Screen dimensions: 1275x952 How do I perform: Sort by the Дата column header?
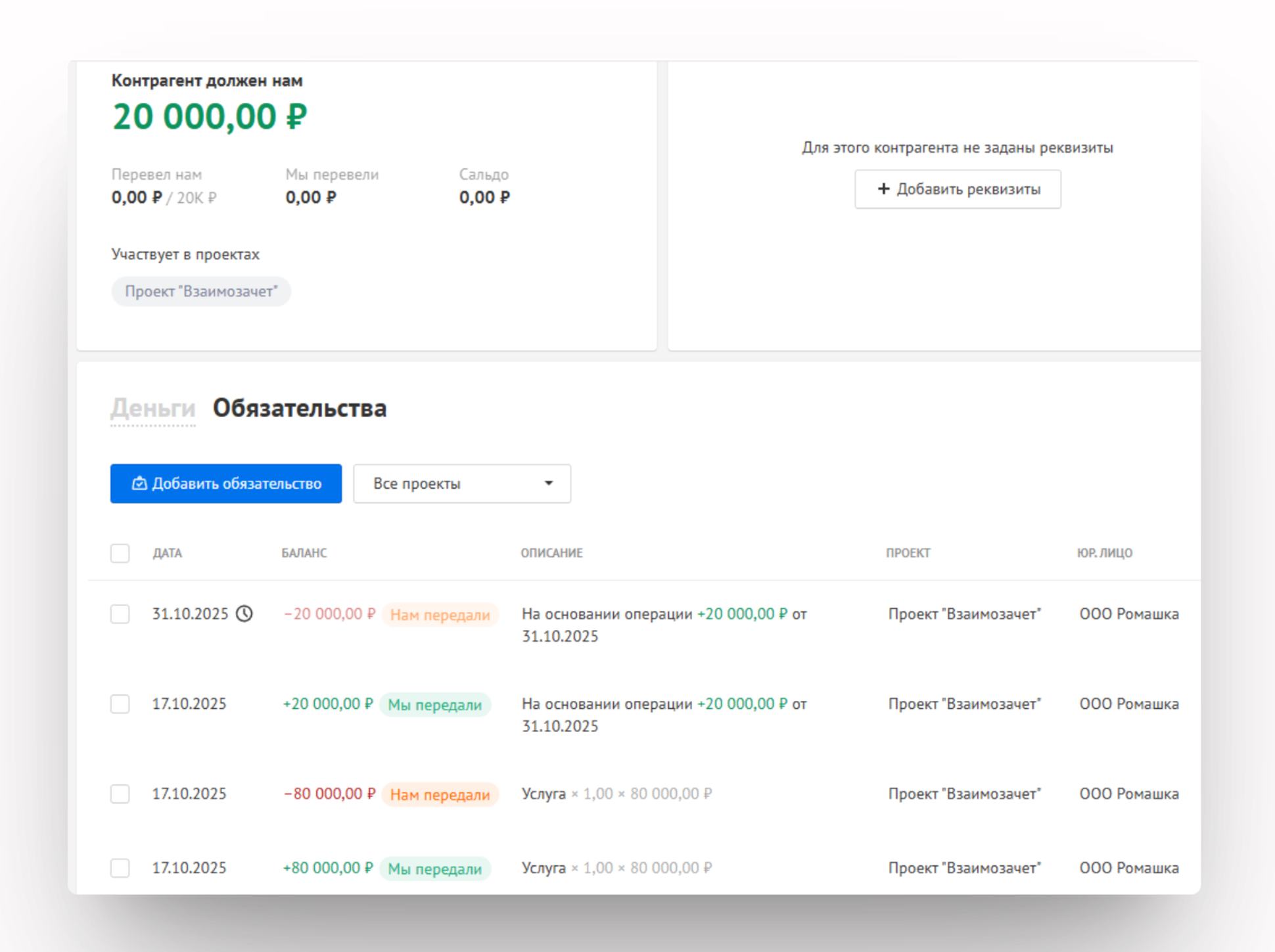pos(168,553)
